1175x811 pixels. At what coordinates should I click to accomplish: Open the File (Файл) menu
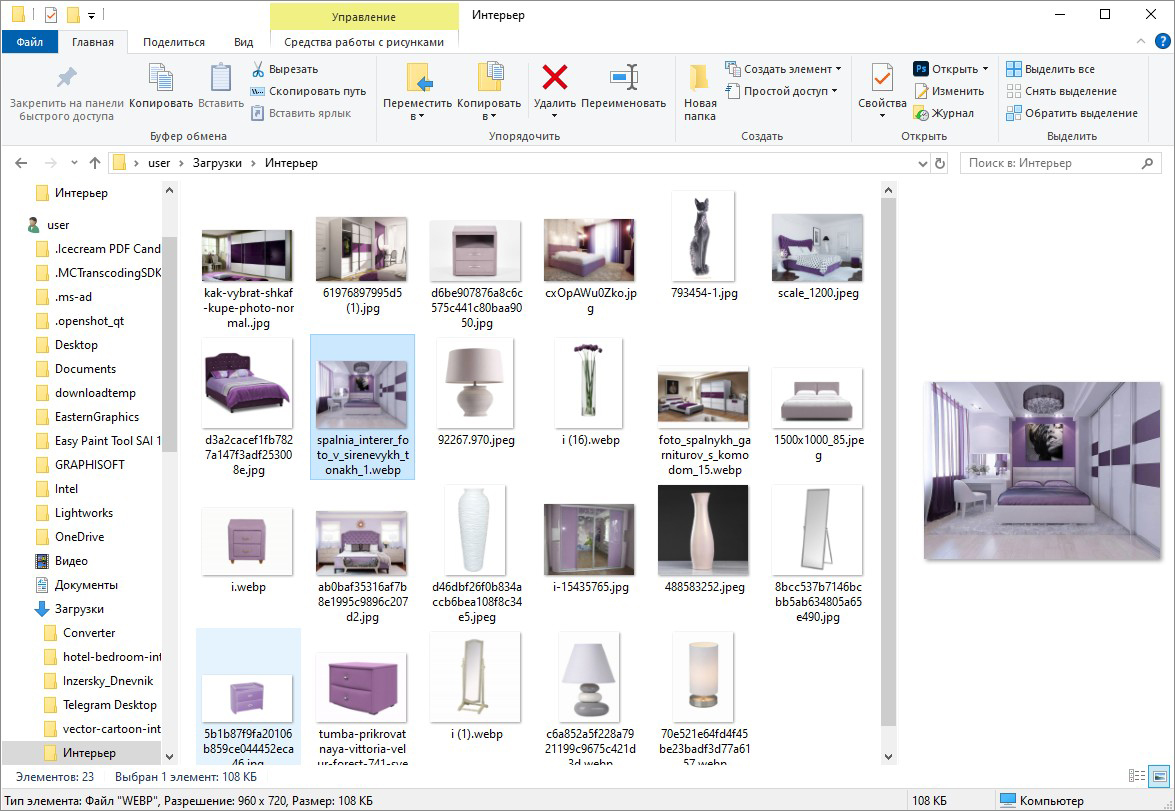click(29, 42)
